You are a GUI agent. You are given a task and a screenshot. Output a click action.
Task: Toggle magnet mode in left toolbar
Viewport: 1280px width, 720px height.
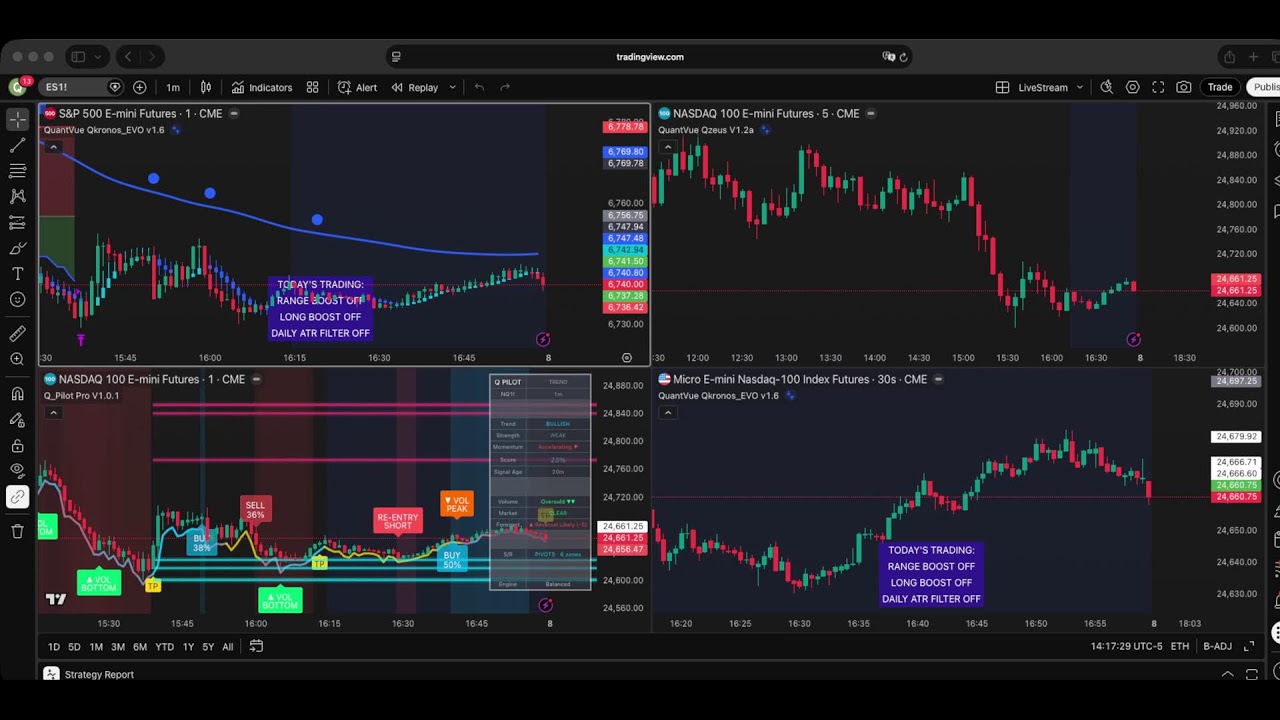(x=18, y=394)
